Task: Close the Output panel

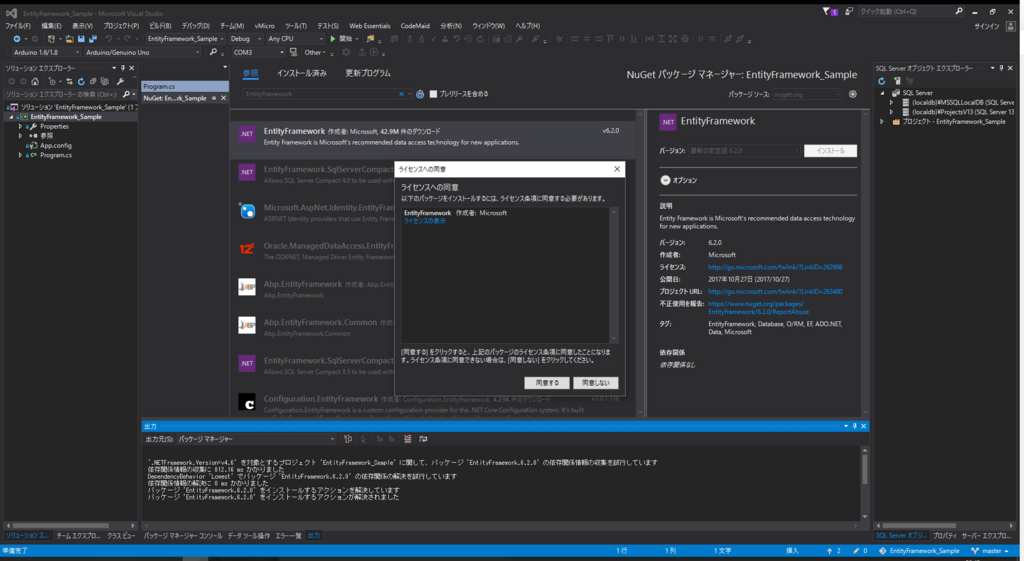Action: (863, 426)
